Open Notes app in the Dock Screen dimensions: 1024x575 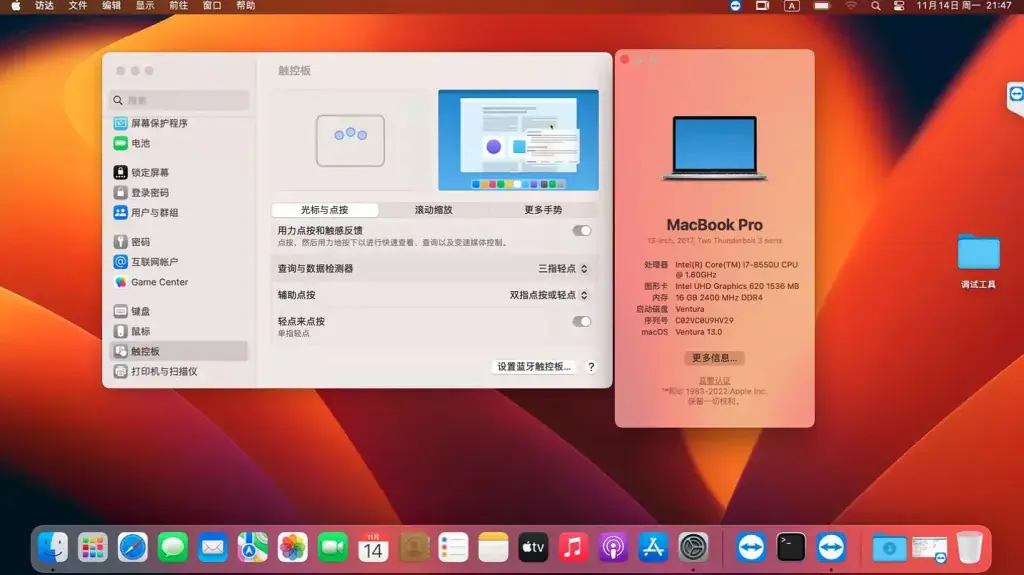tap(493, 548)
